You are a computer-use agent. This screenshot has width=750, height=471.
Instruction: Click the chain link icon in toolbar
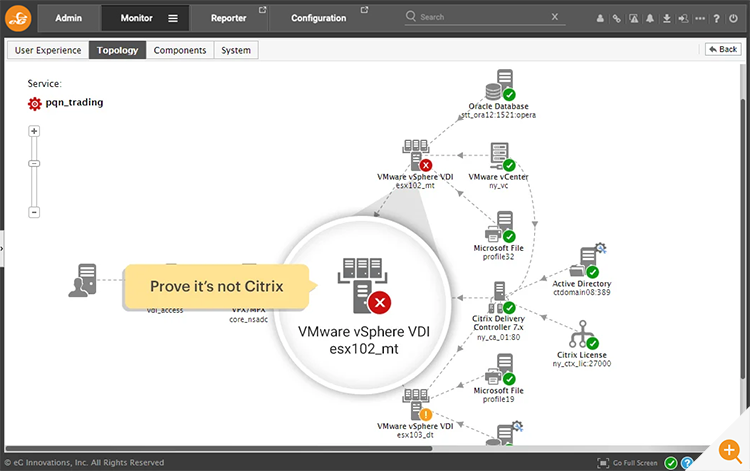pyautogui.click(x=617, y=19)
